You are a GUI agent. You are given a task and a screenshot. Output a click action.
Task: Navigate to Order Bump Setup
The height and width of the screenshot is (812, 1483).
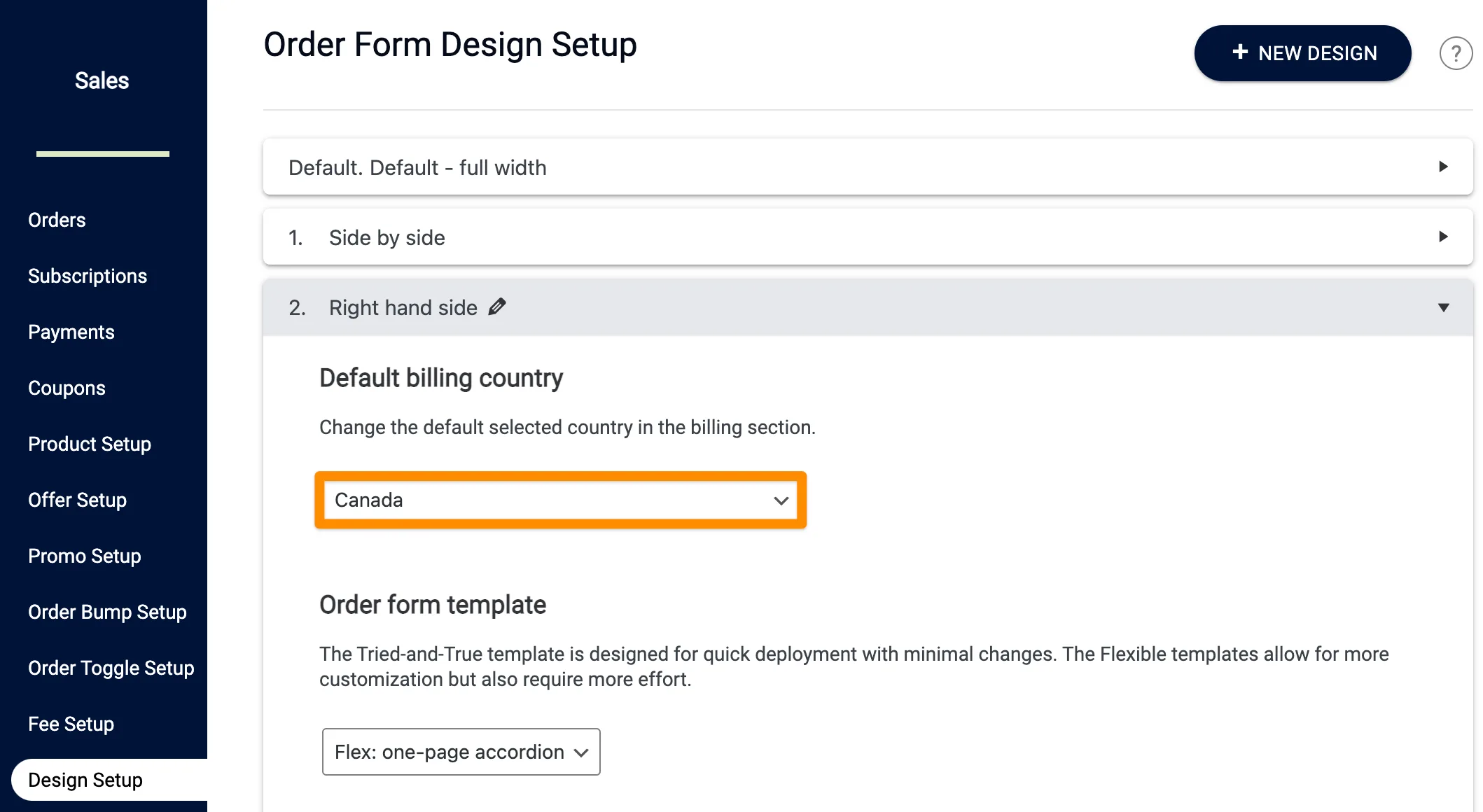click(107, 612)
